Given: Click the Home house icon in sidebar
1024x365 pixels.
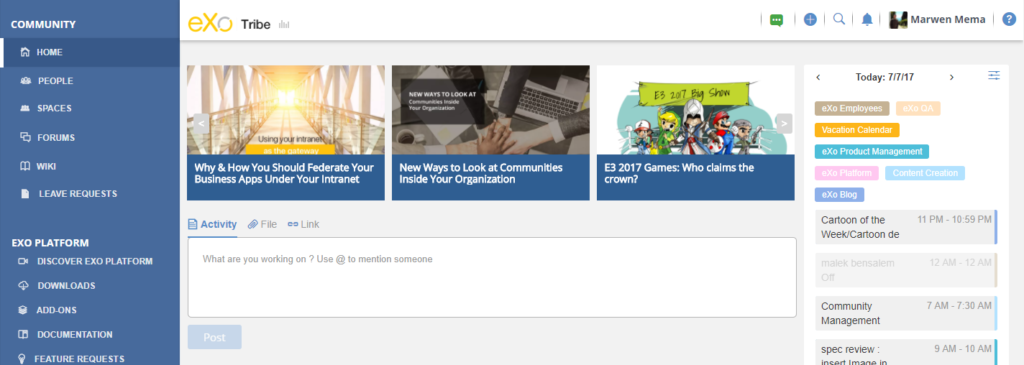Looking at the screenshot, I should pyautogui.click(x=25, y=52).
